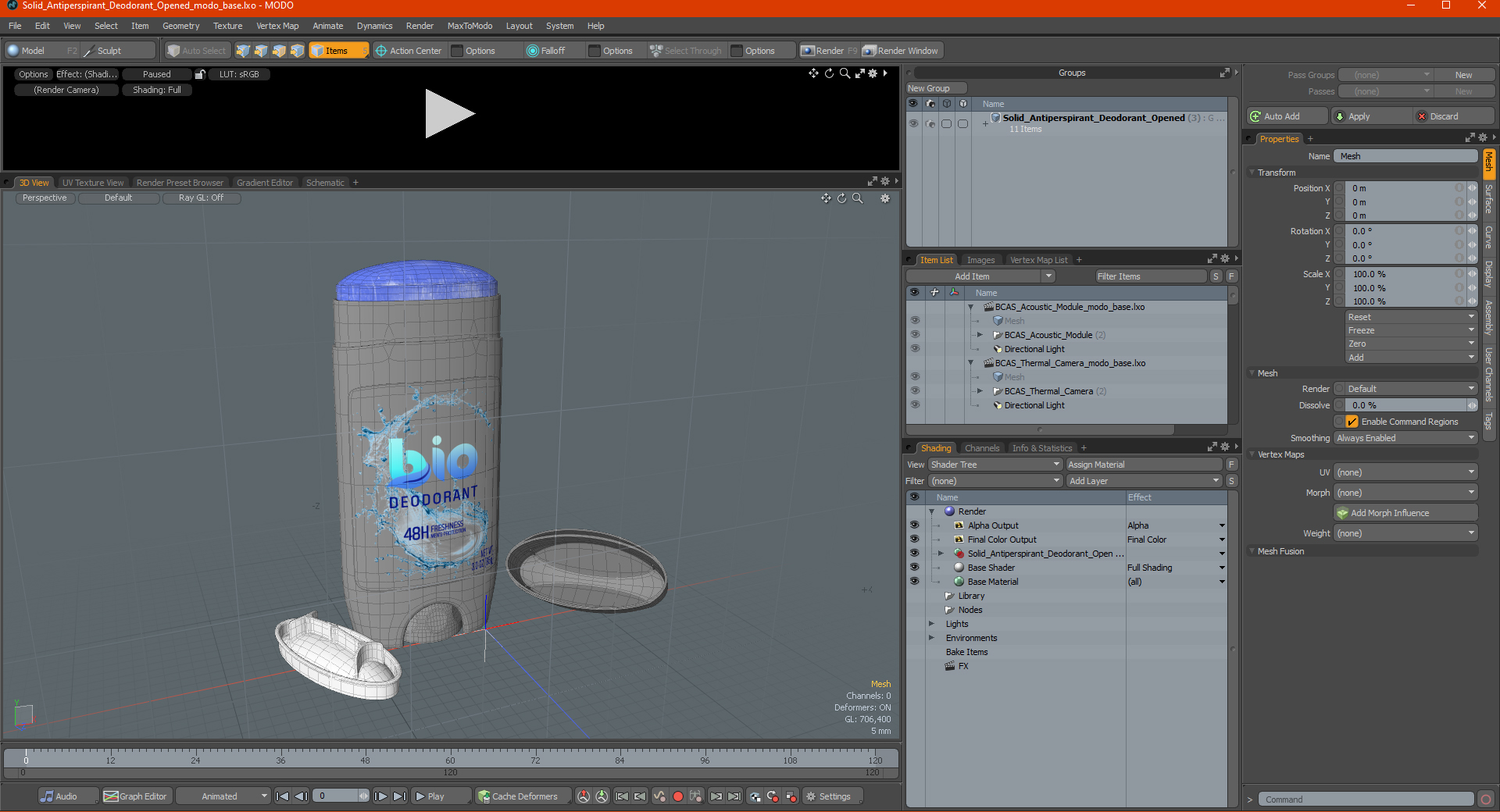1500x812 pixels.
Task: Toggle Enable Command Regions checkbox
Action: pos(1352,422)
